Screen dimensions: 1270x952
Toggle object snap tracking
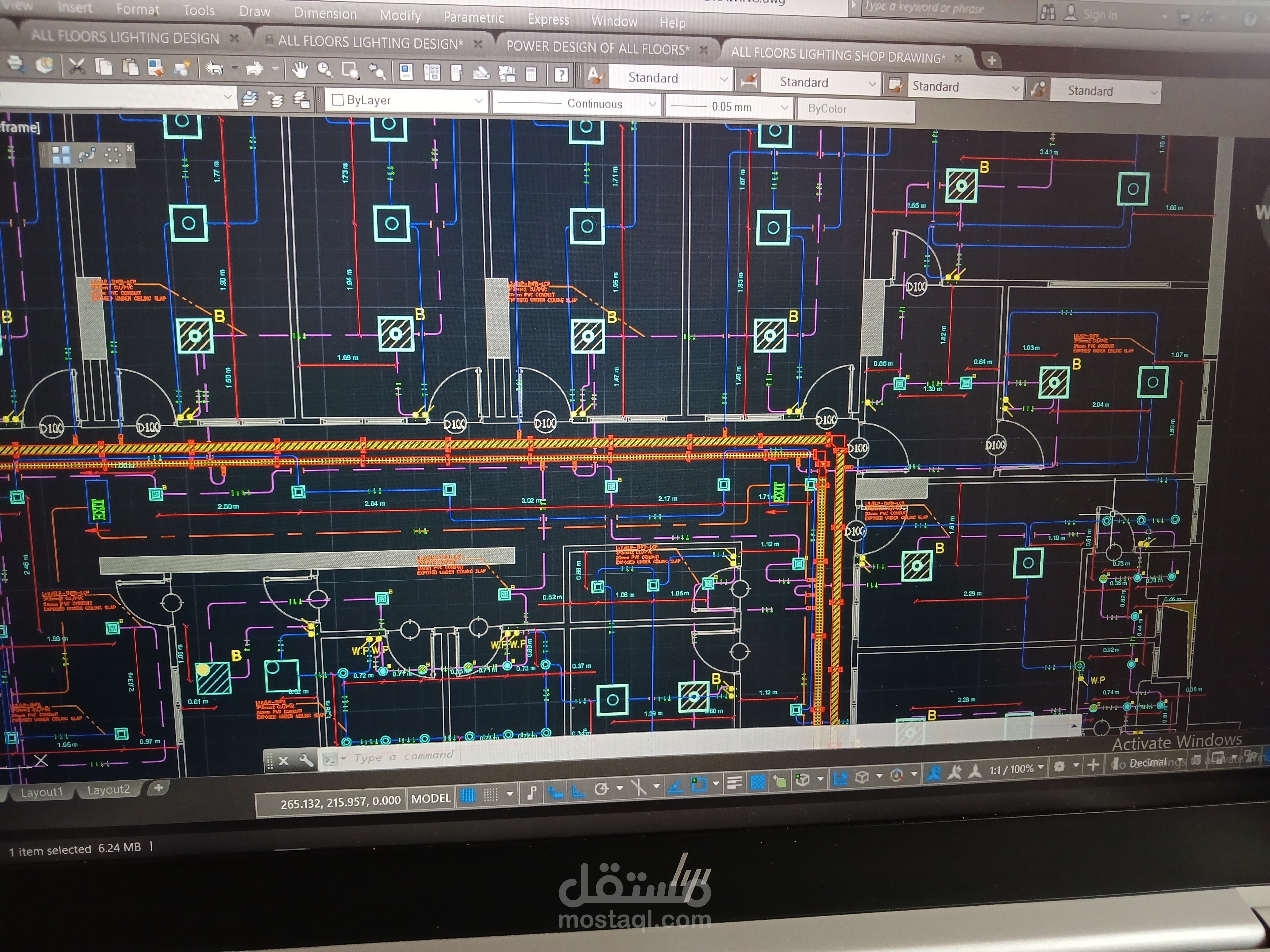coord(676,787)
